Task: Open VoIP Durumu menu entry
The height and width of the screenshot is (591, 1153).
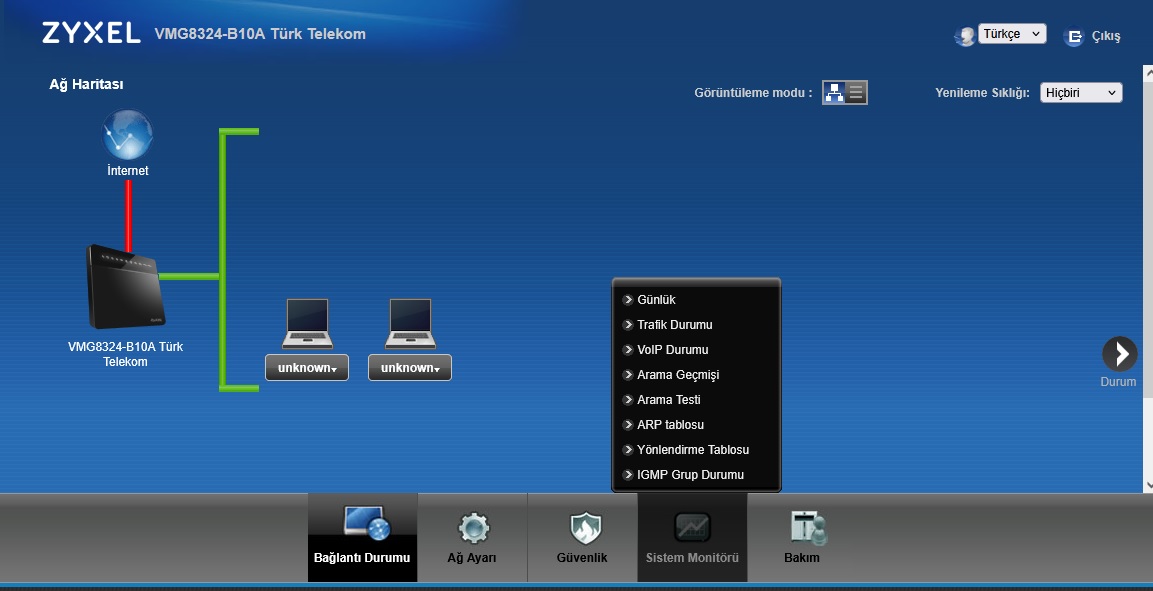Action: (x=673, y=350)
